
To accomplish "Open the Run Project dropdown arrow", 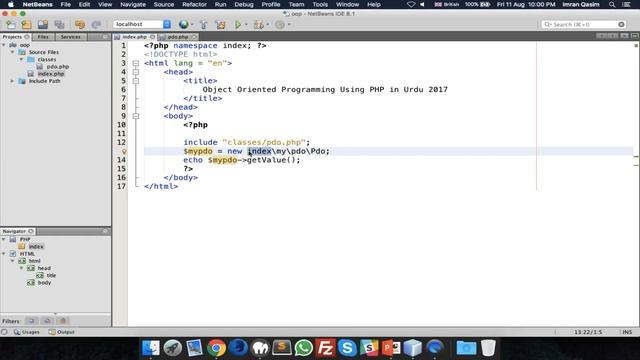I will point(246,24).
